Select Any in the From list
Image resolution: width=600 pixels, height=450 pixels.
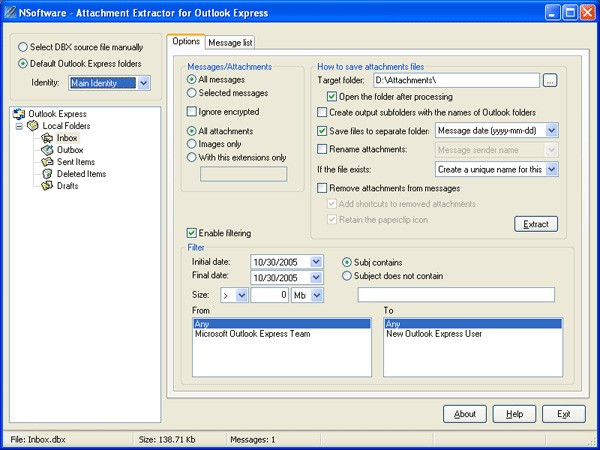point(282,324)
